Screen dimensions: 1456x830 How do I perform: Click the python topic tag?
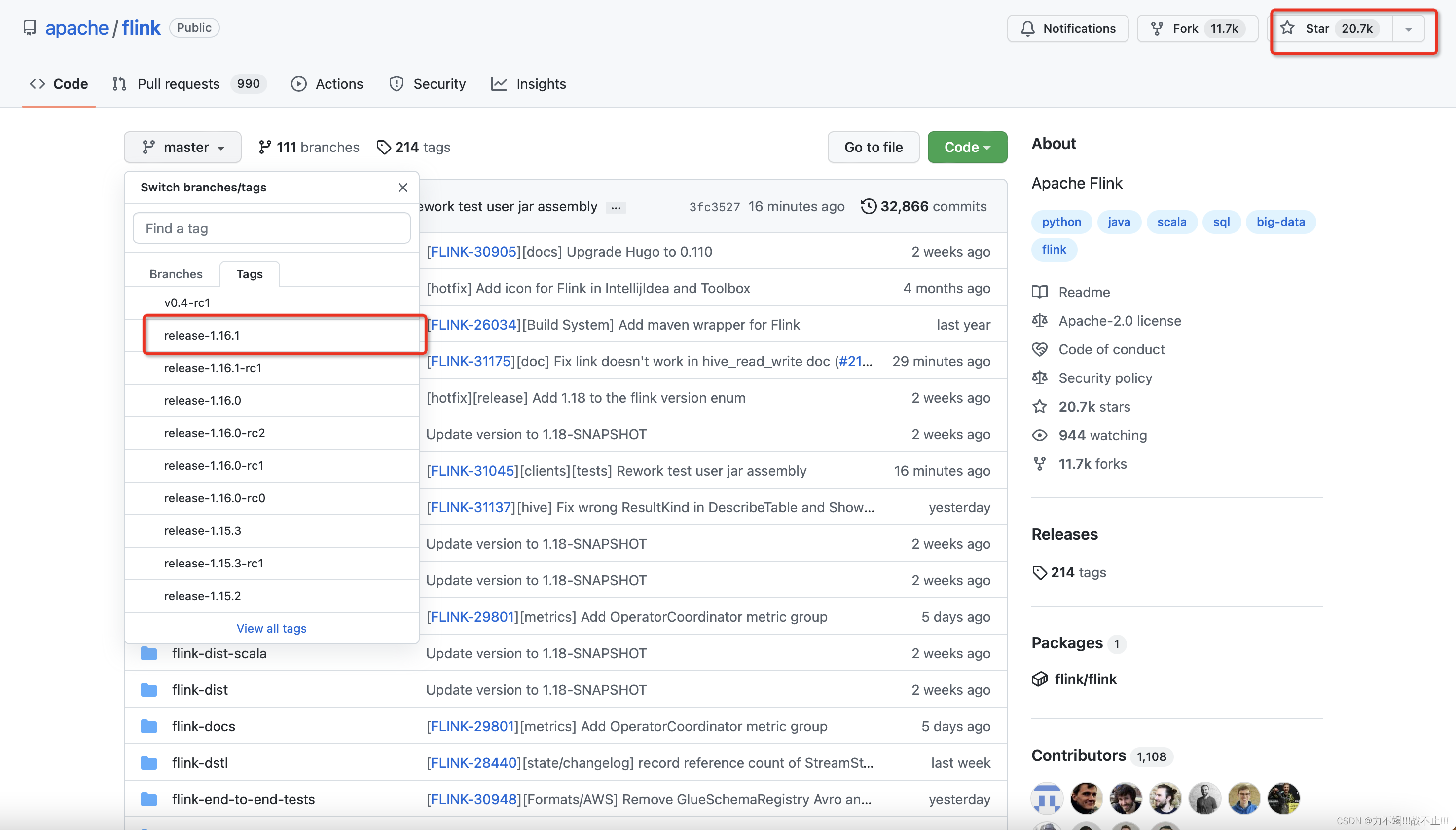pos(1061,222)
